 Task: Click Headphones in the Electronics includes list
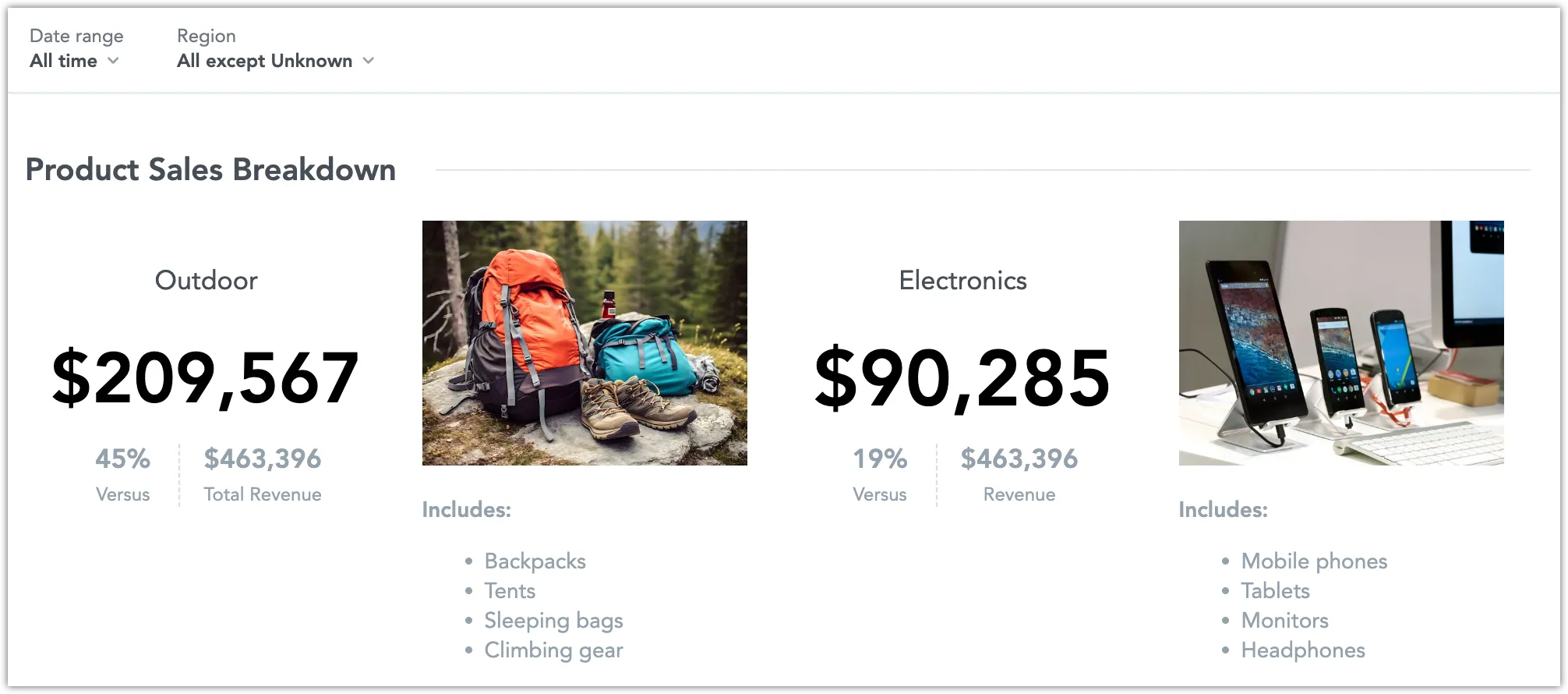(x=1303, y=650)
